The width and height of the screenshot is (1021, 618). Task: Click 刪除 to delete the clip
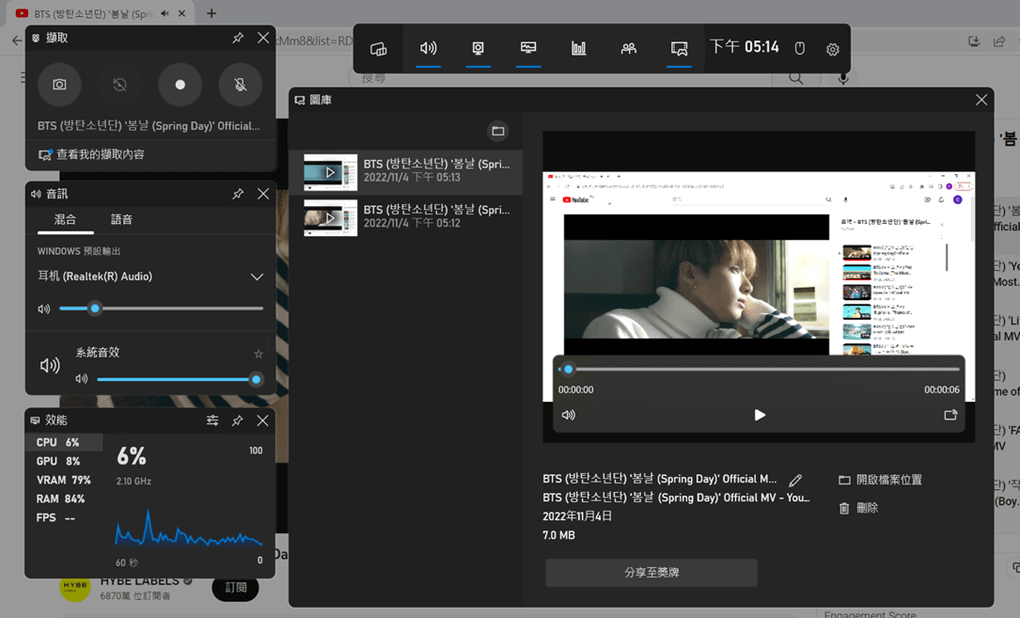(859, 508)
